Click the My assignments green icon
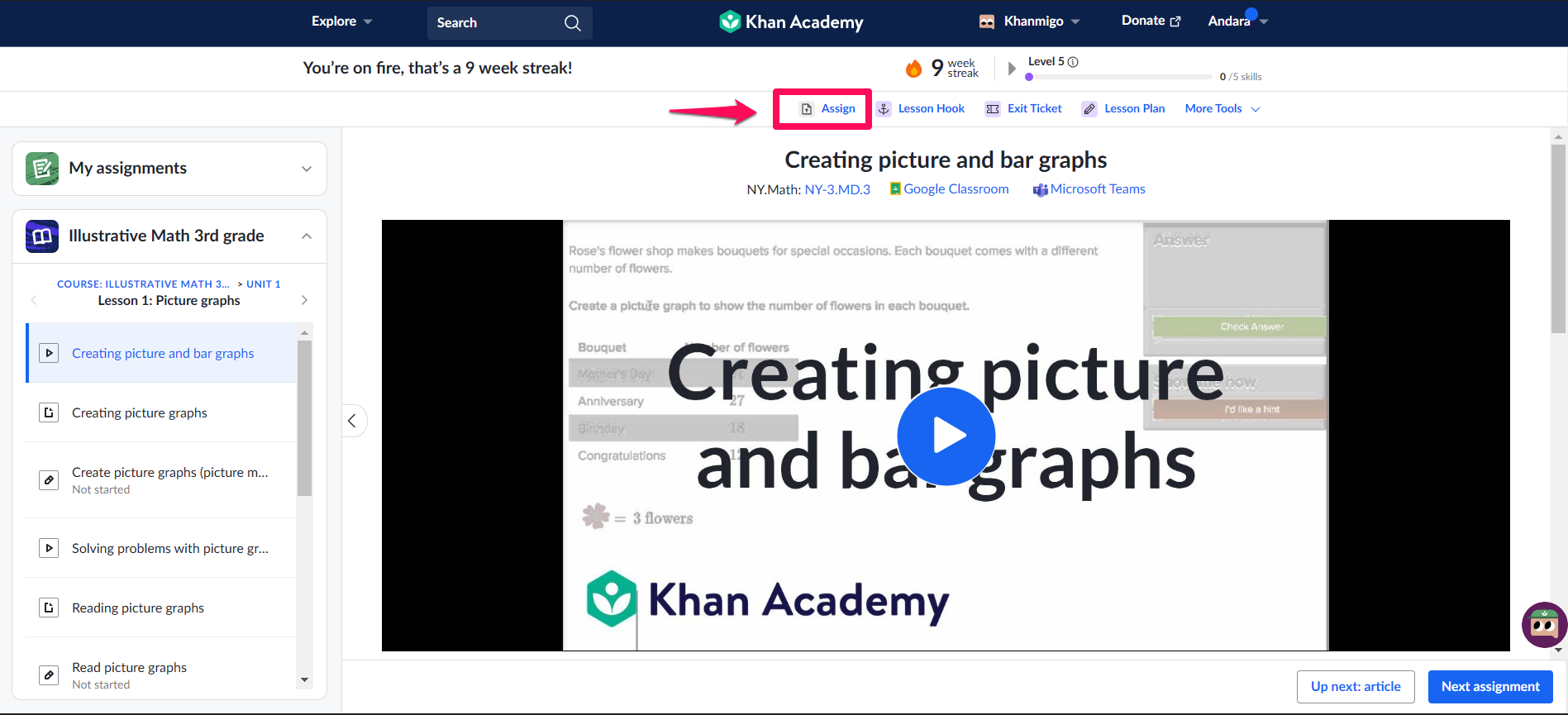This screenshot has width=1568, height=715. [42, 169]
